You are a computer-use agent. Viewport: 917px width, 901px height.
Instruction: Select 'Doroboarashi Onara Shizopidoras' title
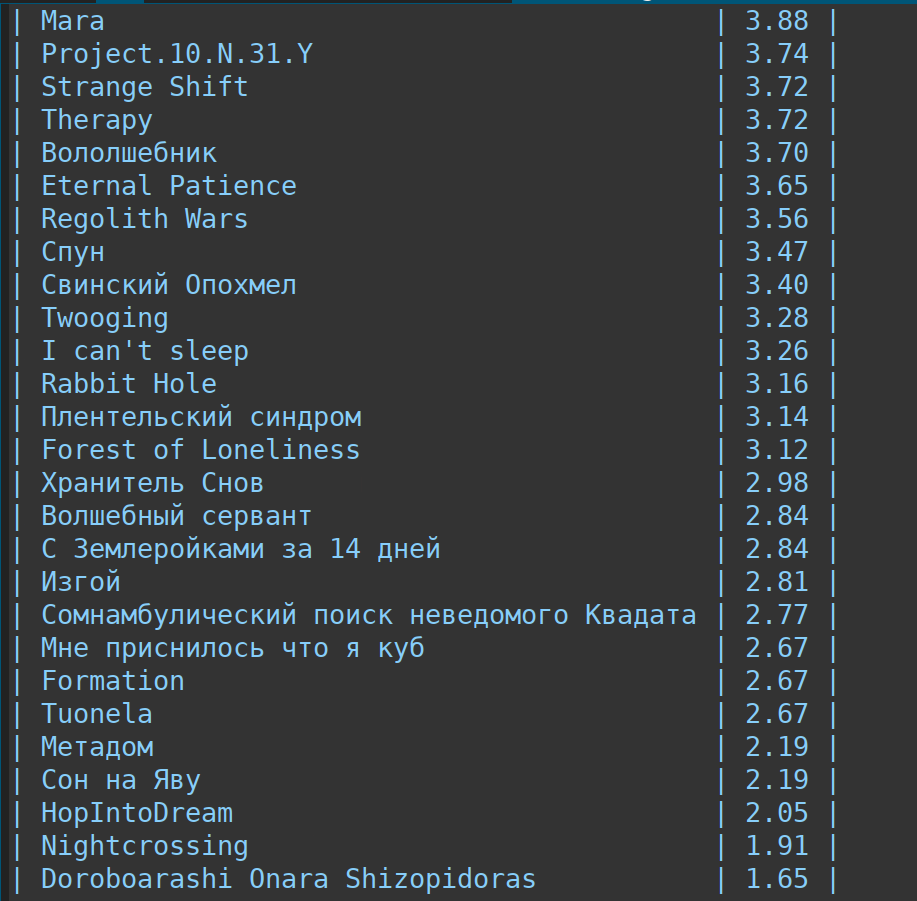point(288,880)
